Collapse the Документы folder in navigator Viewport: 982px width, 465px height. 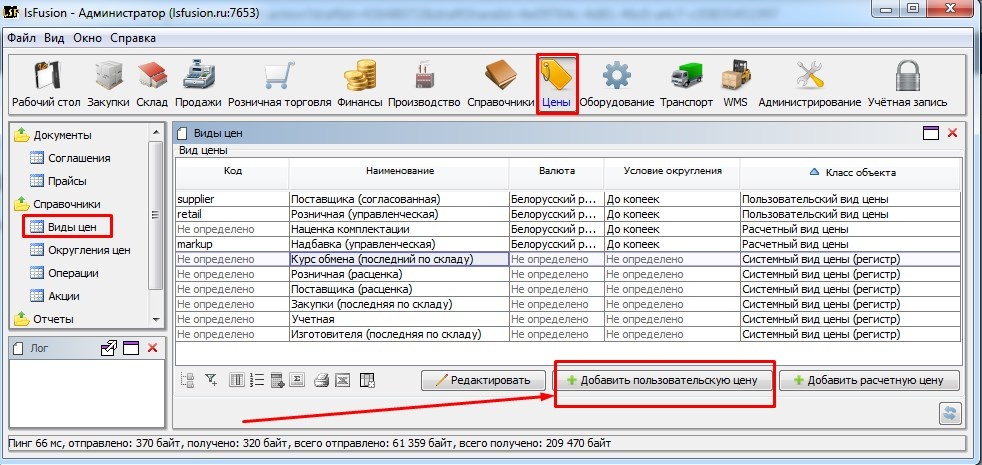[22, 135]
